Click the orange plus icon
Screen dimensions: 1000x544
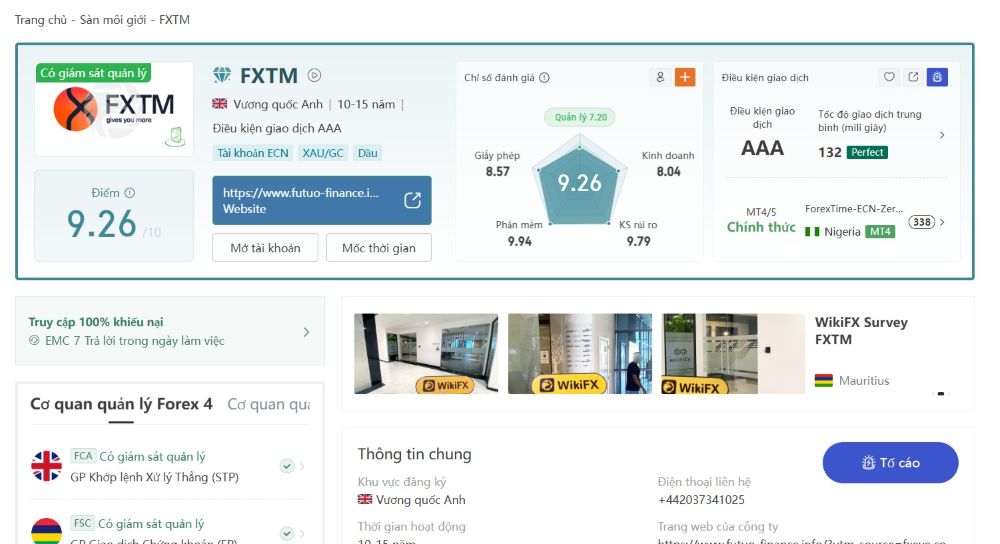[685, 77]
